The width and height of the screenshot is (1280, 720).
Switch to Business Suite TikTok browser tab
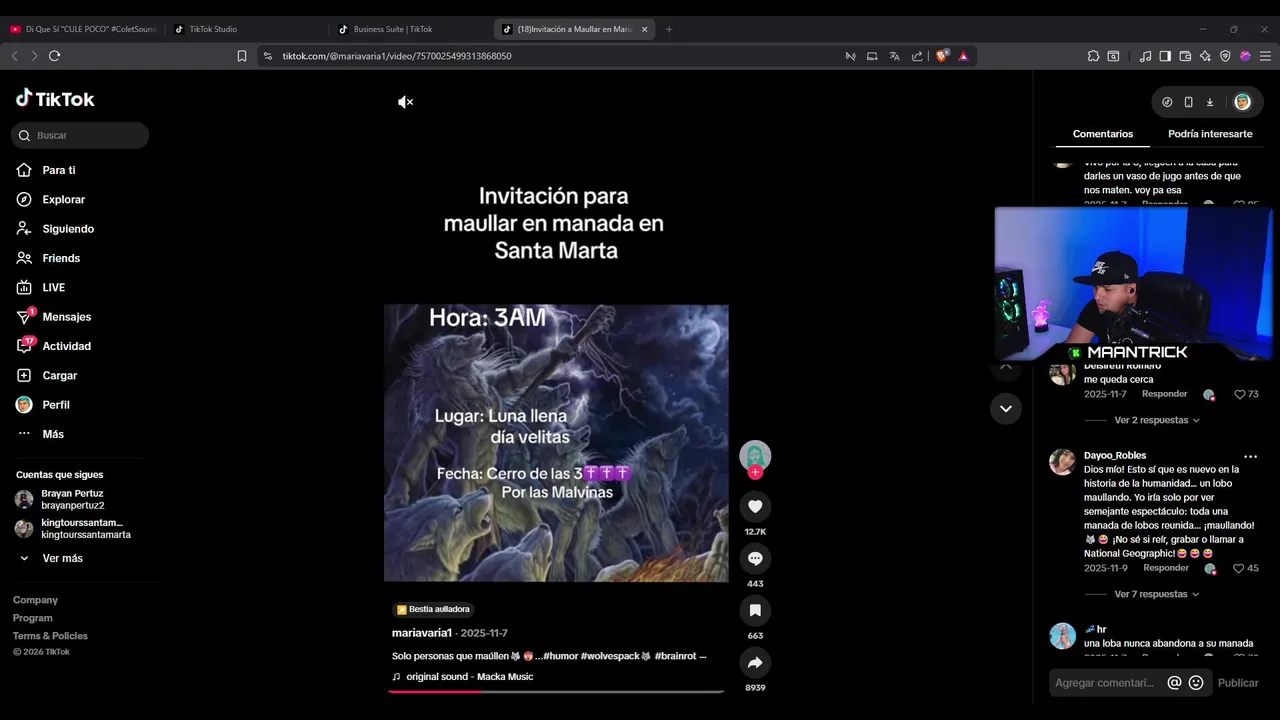[x=408, y=29]
